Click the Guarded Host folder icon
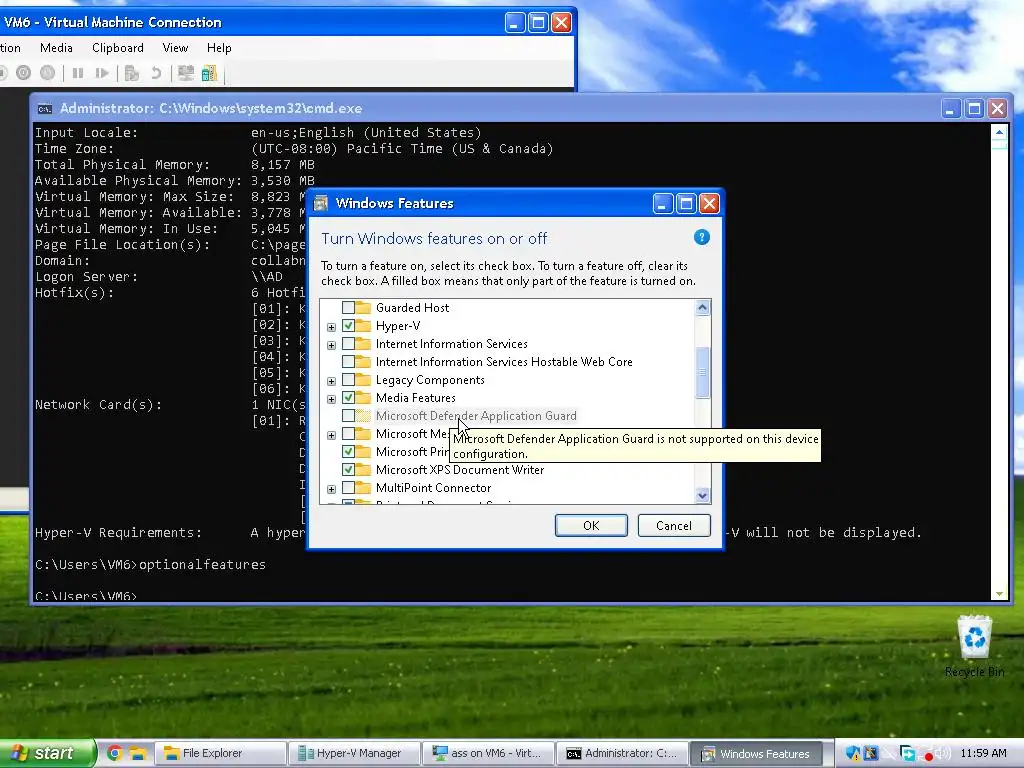 (x=364, y=308)
